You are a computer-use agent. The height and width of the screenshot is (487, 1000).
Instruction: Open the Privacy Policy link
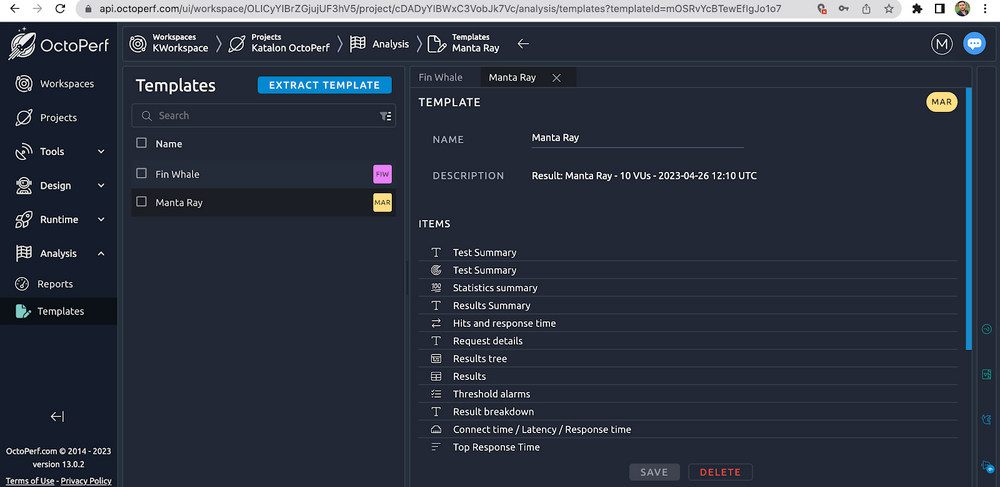click(86, 481)
